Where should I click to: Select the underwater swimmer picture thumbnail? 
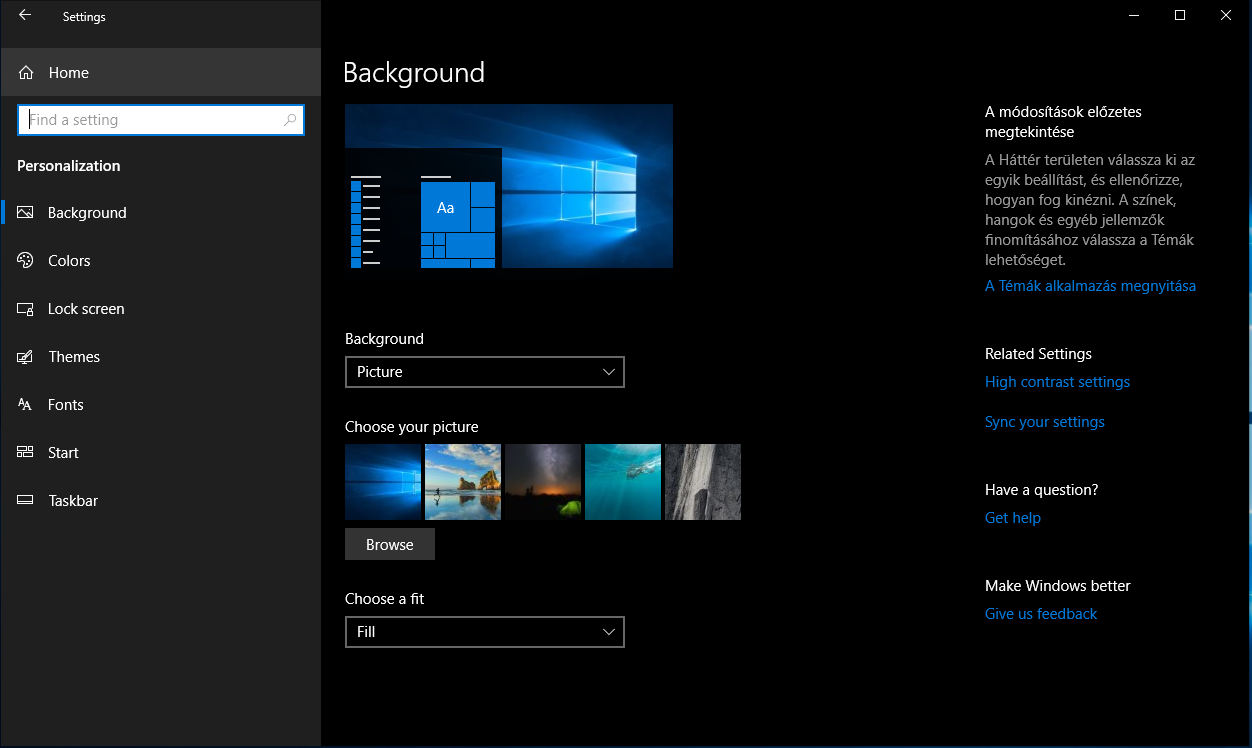(x=623, y=482)
